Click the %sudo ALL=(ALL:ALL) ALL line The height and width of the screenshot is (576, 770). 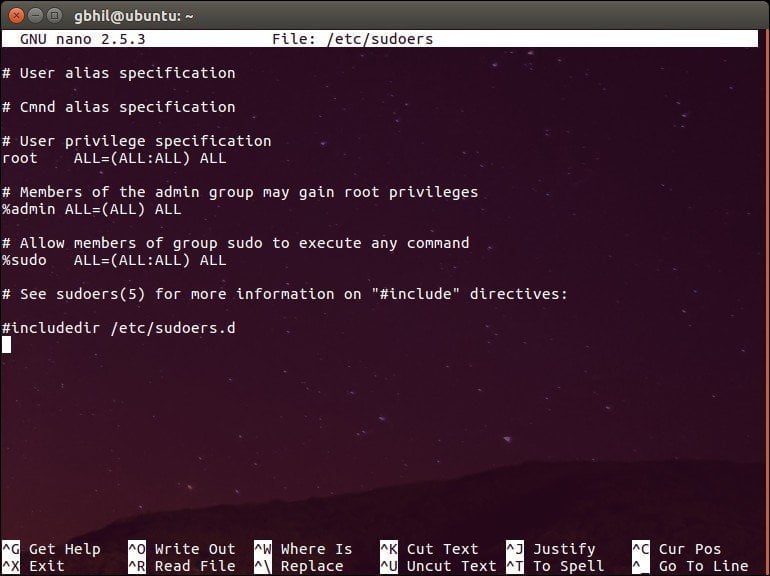(114, 260)
